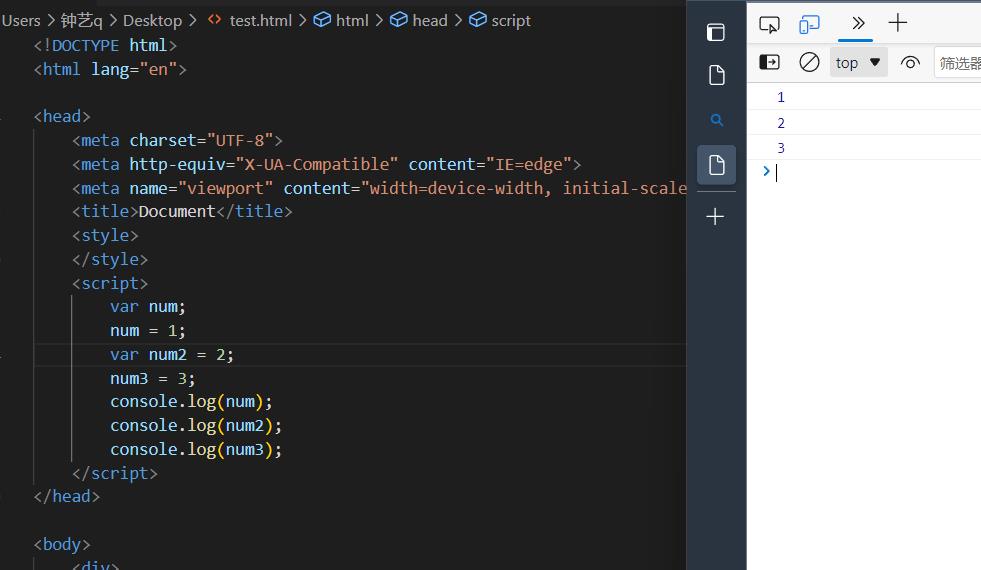Click the 'num = 1;' line

(148, 330)
